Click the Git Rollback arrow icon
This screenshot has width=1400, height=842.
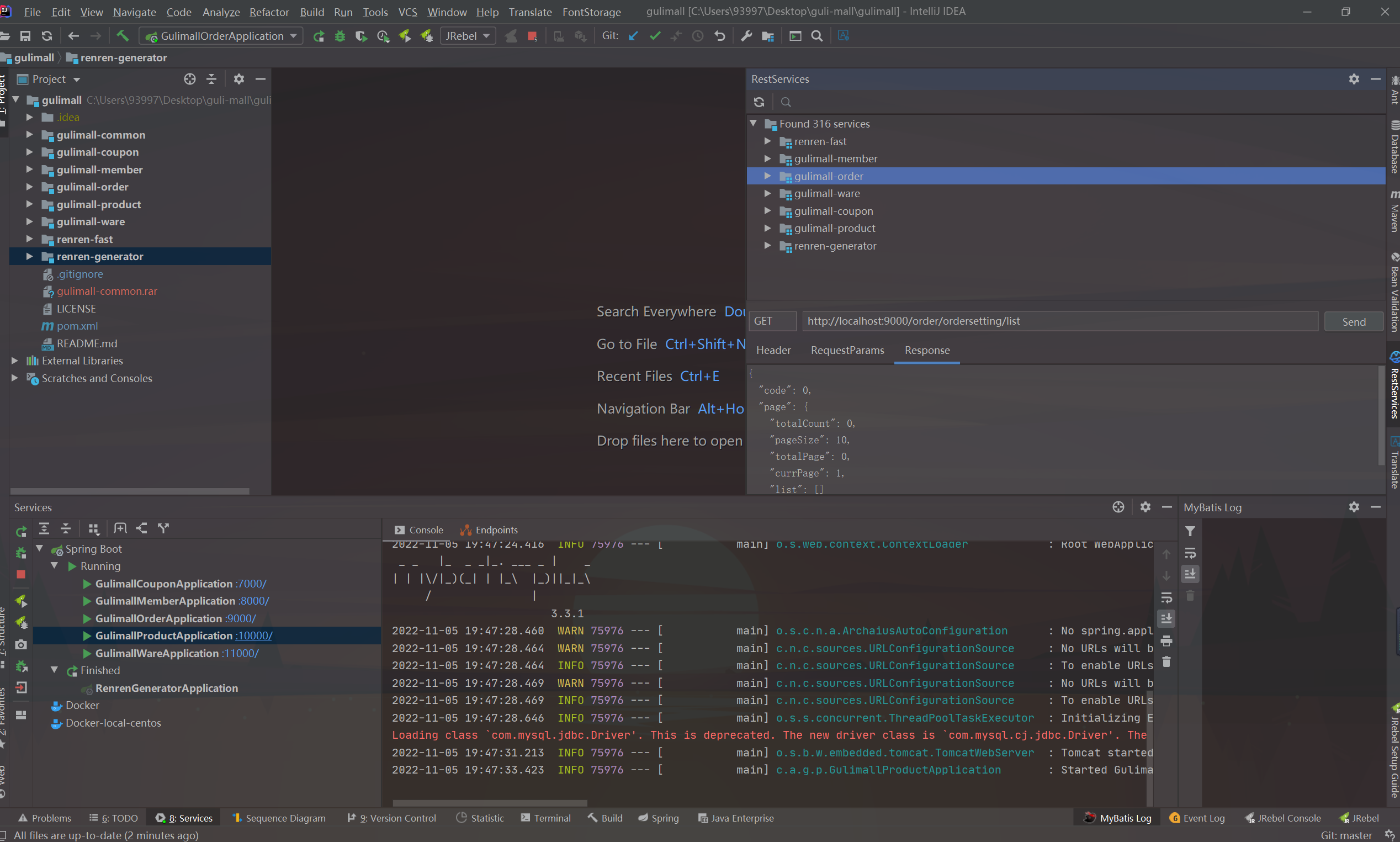tap(720, 36)
